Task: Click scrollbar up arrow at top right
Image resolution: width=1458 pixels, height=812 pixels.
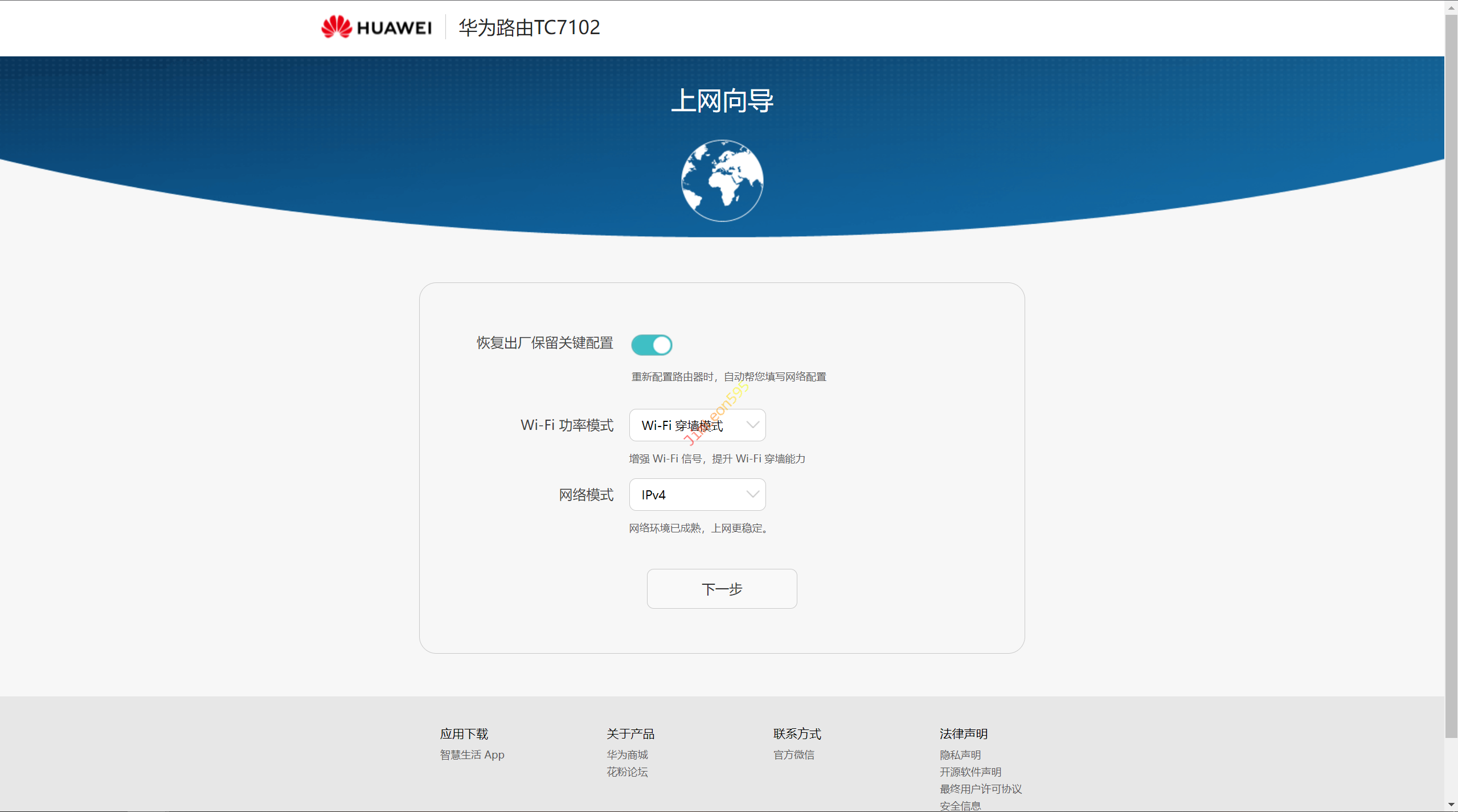Action: [x=1451, y=7]
